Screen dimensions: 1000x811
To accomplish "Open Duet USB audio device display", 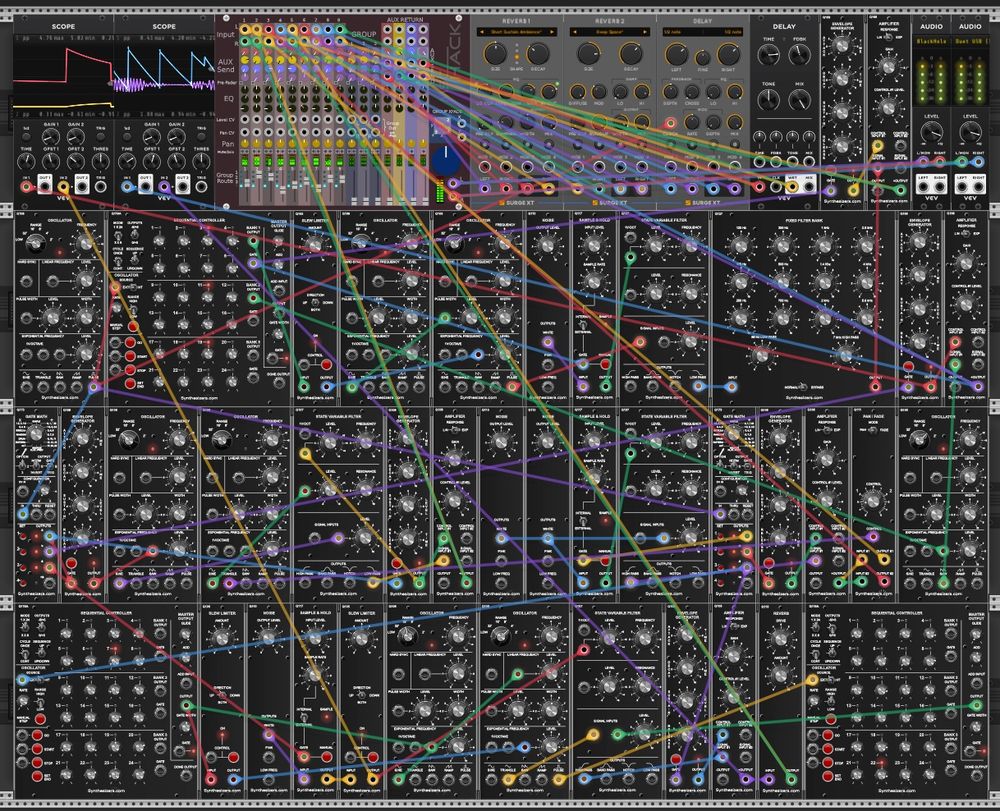I will click(x=970, y=41).
